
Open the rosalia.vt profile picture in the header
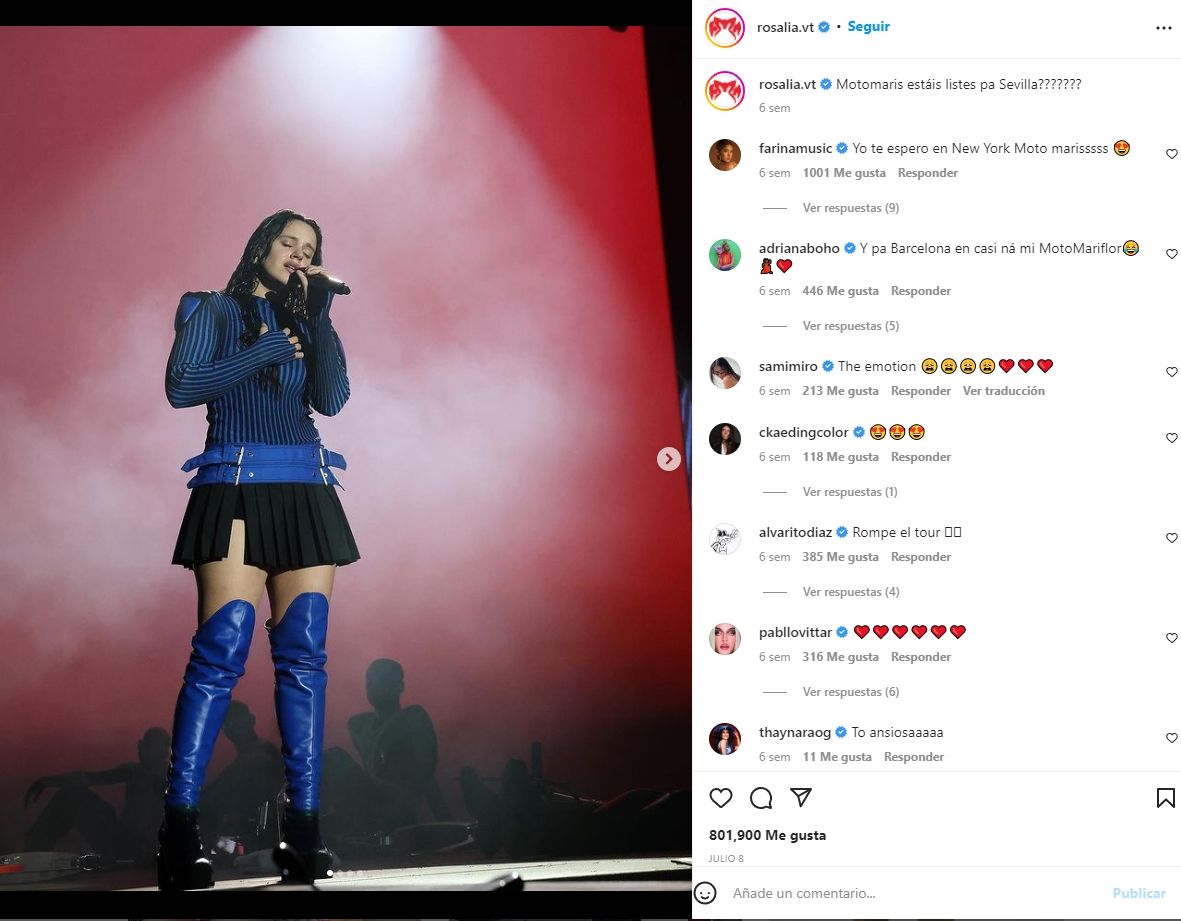tap(725, 28)
